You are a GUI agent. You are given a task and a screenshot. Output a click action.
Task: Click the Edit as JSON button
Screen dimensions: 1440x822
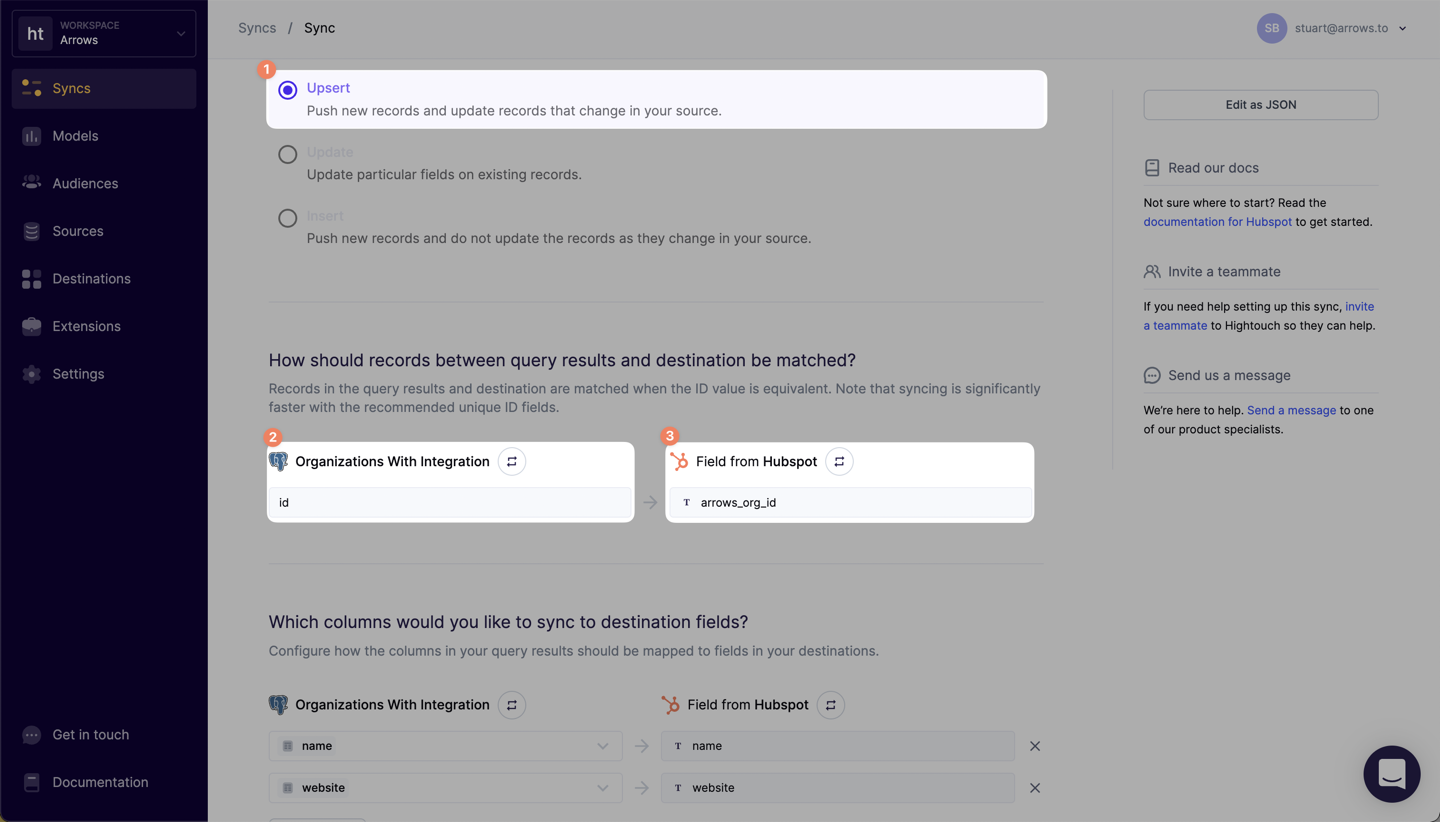(1261, 105)
